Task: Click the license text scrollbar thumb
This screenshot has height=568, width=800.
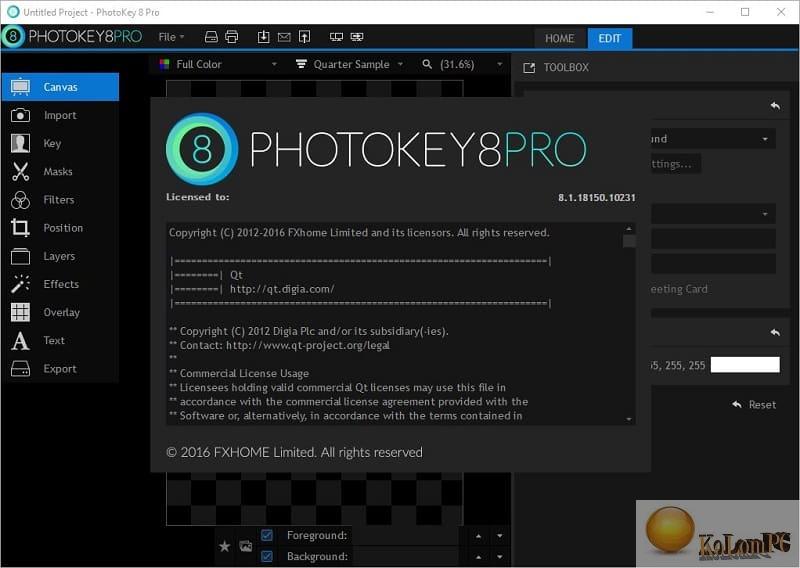Action: tap(629, 241)
